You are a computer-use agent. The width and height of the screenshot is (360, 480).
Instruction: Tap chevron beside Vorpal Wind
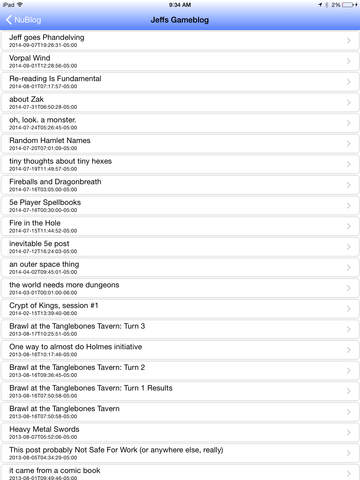pos(349,61)
